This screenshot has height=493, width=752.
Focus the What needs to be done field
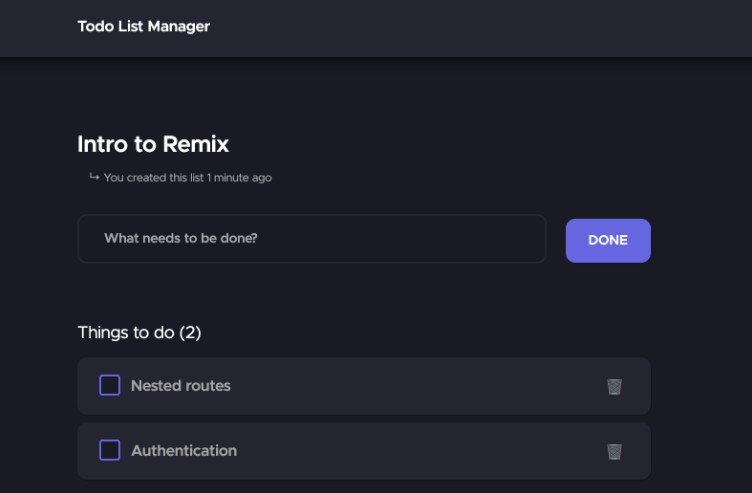coord(312,238)
